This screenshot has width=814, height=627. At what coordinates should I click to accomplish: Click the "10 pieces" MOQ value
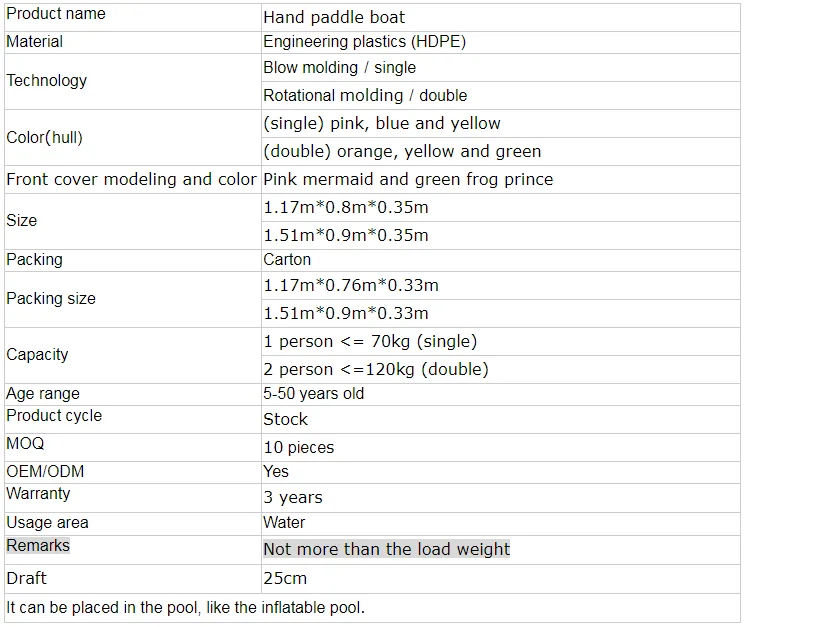pyautogui.click(x=299, y=448)
